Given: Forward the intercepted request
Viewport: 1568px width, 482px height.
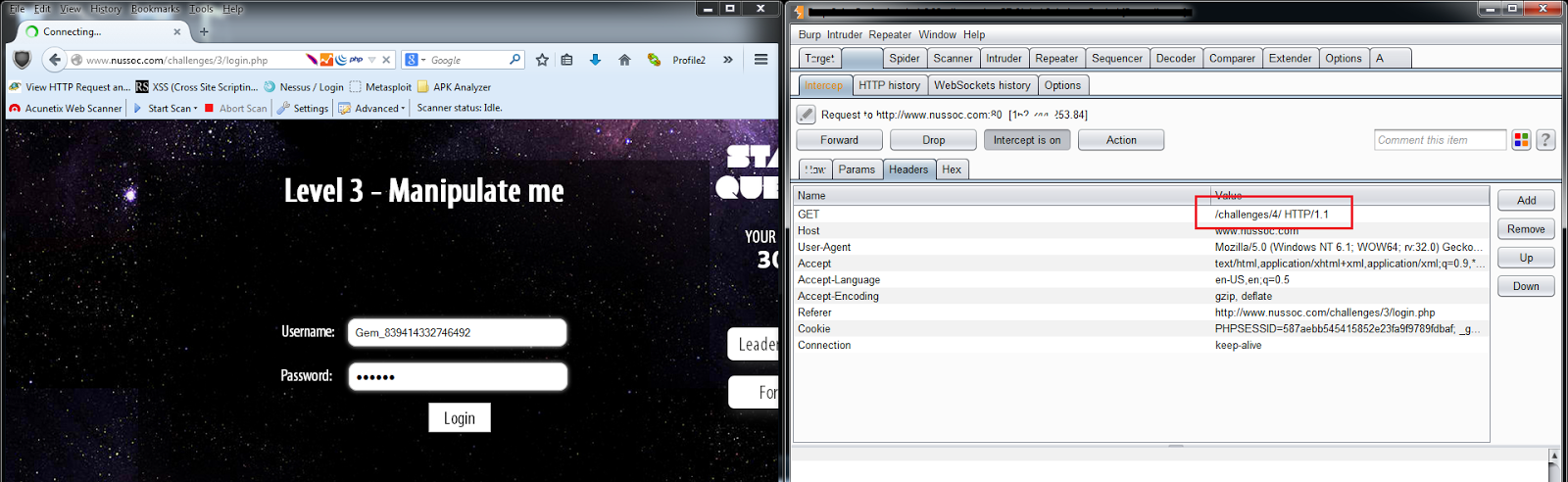Looking at the screenshot, I should (839, 140).
